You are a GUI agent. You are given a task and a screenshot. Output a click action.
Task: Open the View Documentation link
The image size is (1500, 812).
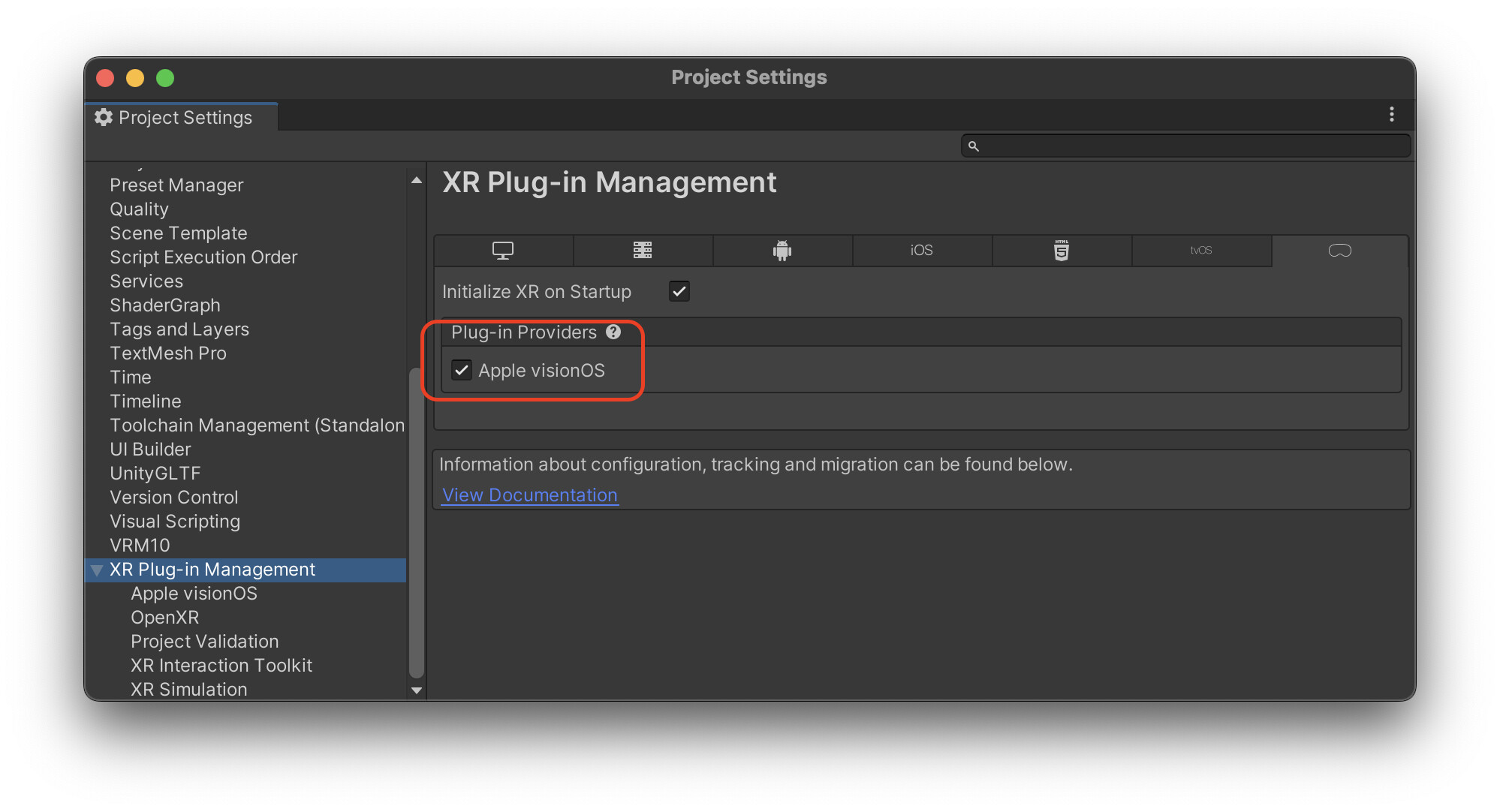[529, 495]
